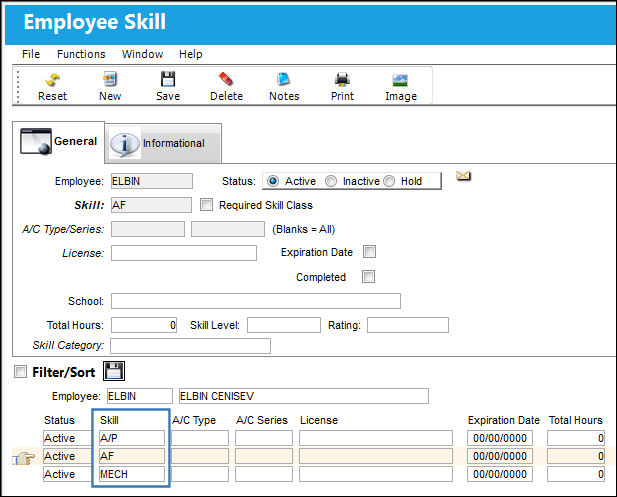Click the Filter/Sort save disk icon

114,371
